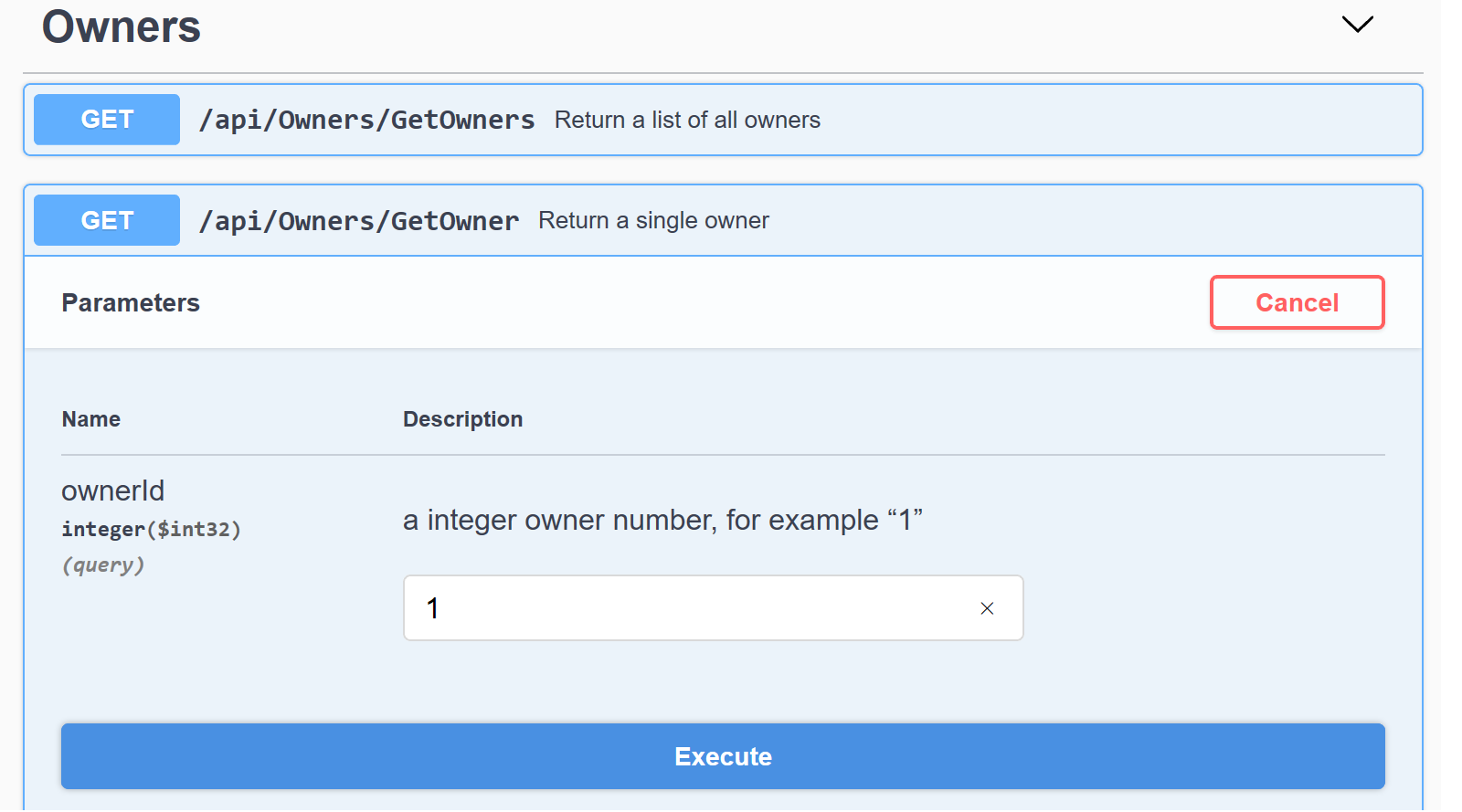Viewport: 1462px width, 812px height.
Task: Collapse the Owners section with the chevron
Action: (1357, 25)
